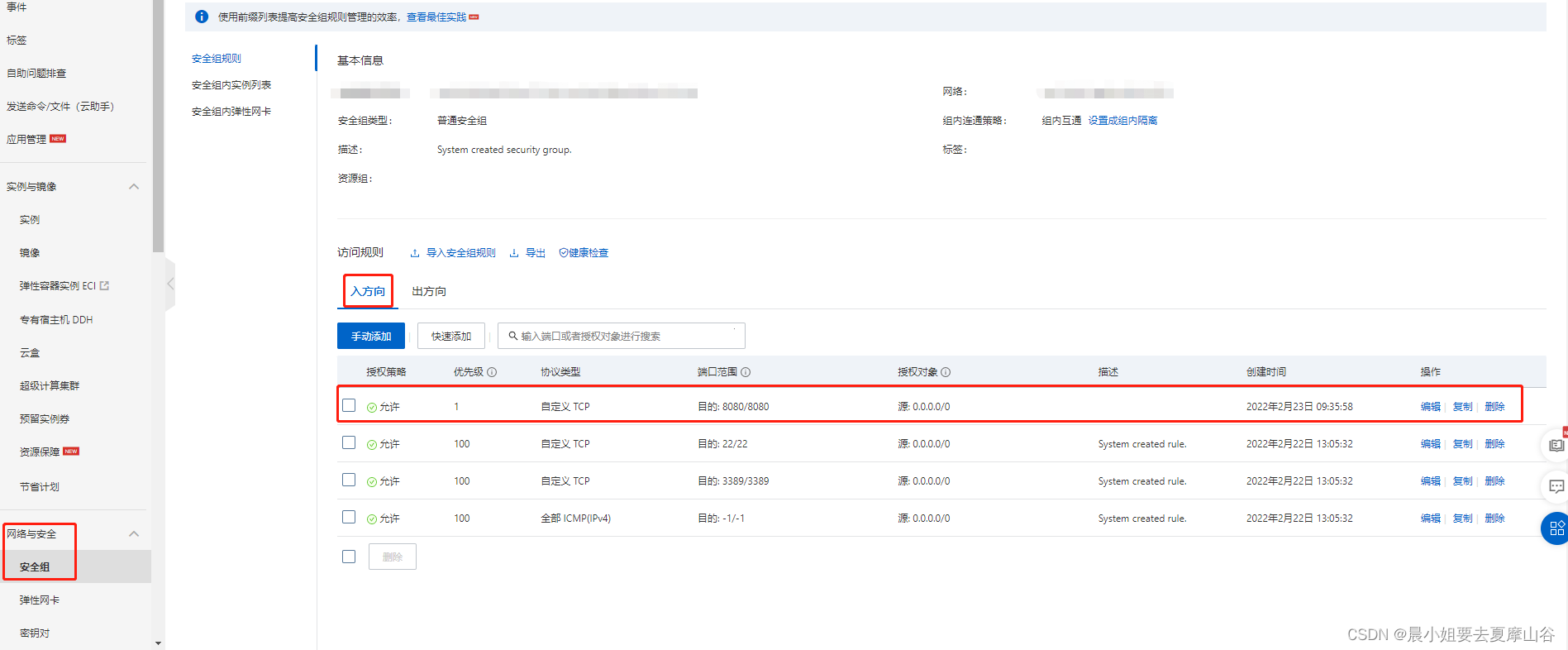Toggle the select-all checkbox below the table

pyautogui.click(x=349, y=557)
